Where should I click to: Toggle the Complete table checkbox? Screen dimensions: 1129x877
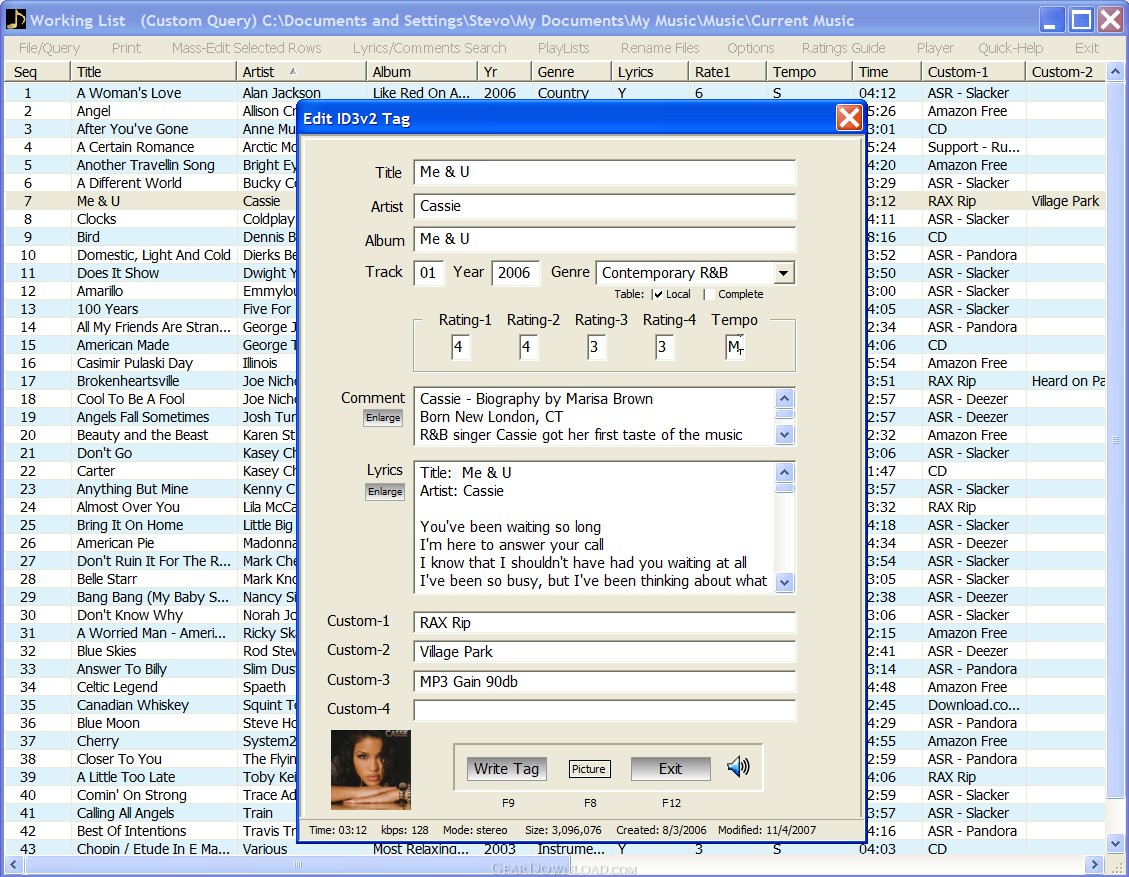coord(710,294)
